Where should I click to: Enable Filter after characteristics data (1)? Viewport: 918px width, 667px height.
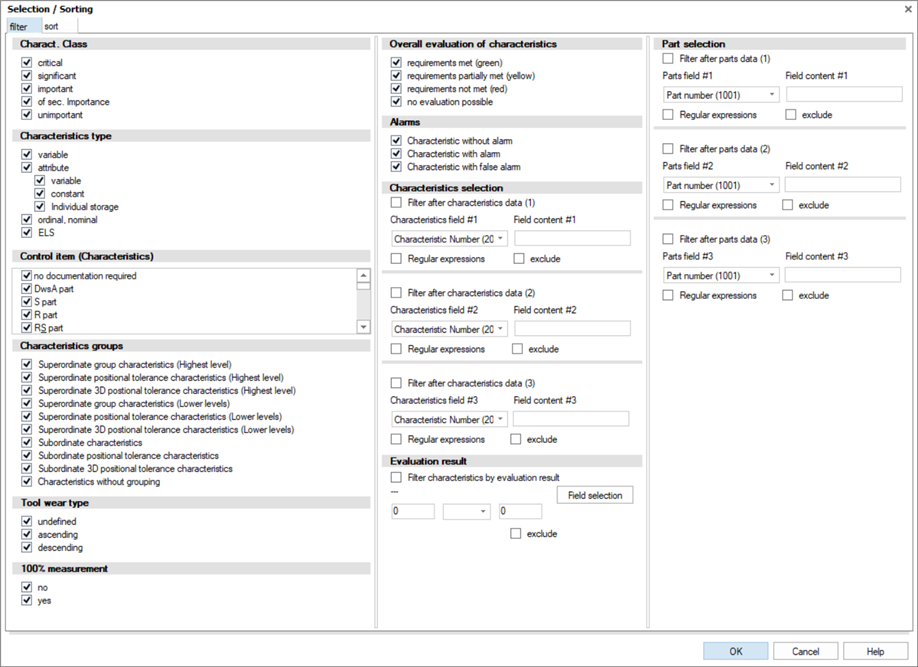396,203
